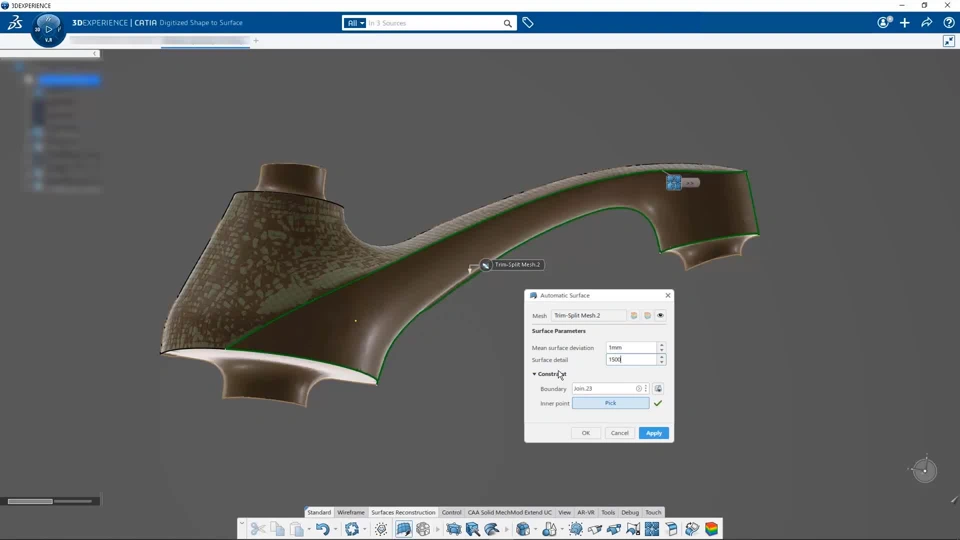This screenshot has height=540, width=960.
Task: Select the Automatic Surface tool icon
Action: [x=403, y=529]
